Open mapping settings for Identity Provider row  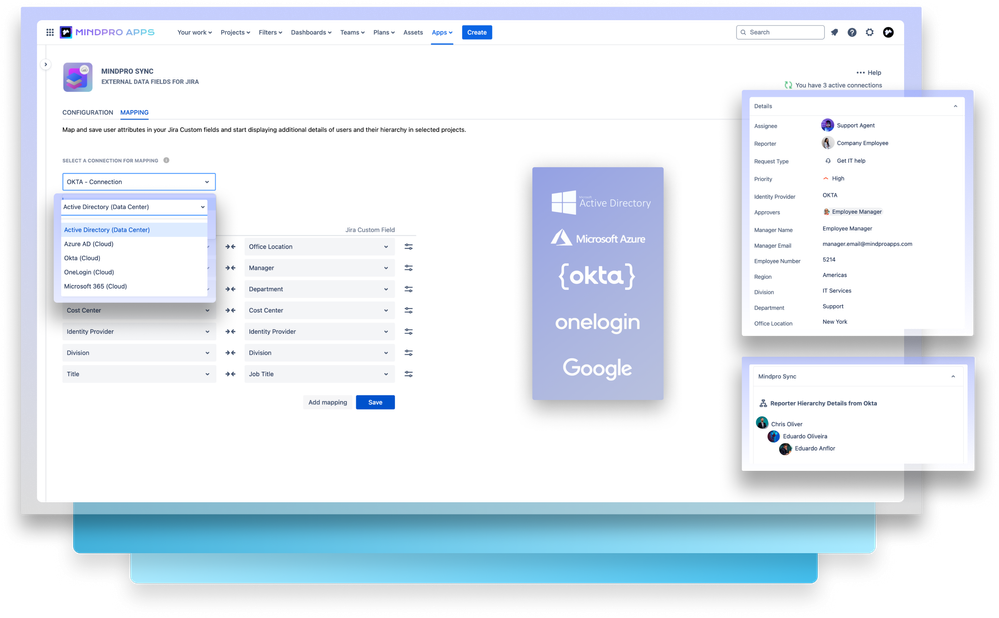(x=408, y=332)
